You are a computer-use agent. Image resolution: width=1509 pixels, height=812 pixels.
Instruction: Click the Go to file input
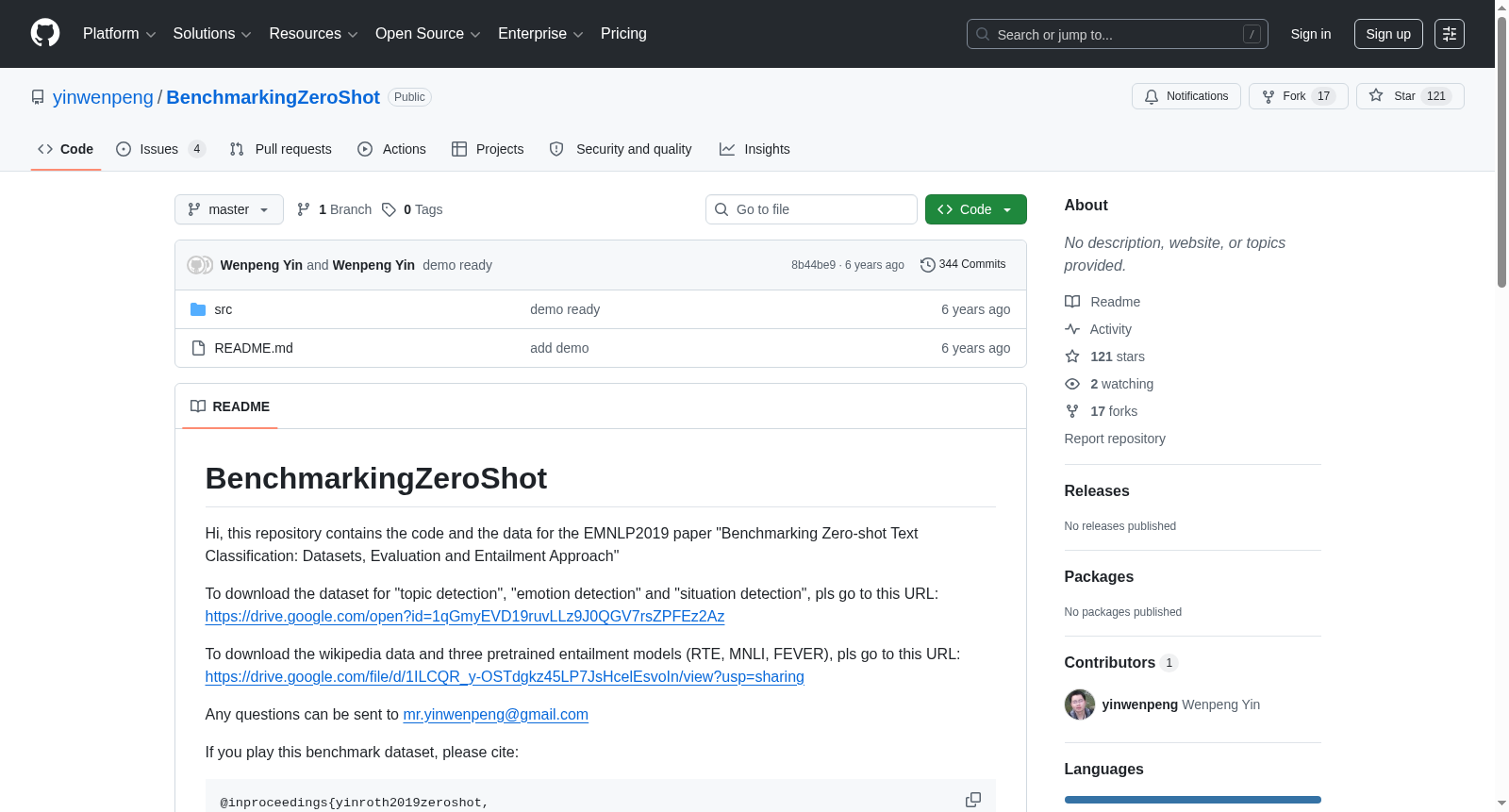[x=811, y=209]
